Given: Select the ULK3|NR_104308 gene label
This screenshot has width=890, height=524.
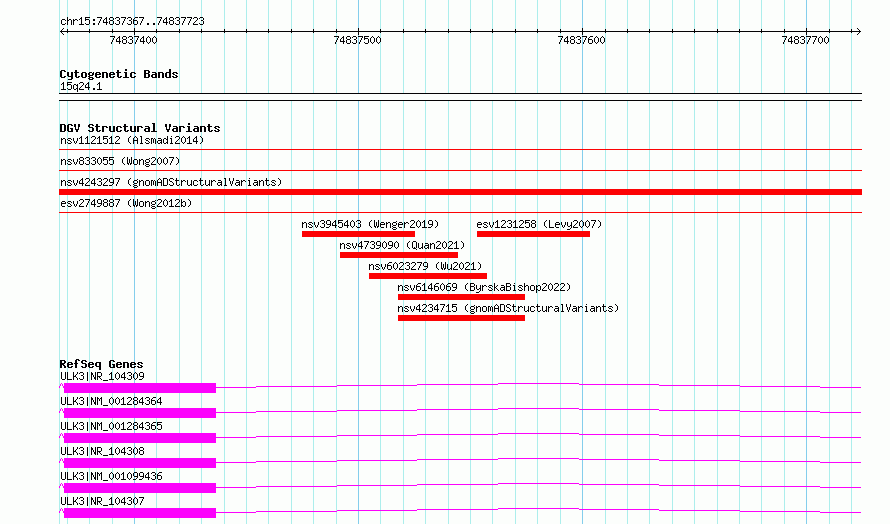Looking at the screenshot, I should (102, 451).
